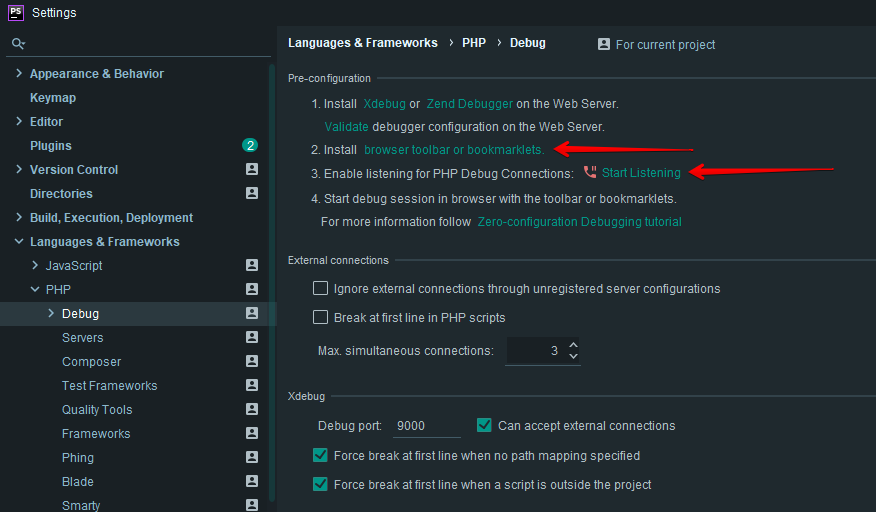Viewport: 876px width, 512px height.
Task: Enable Ignore external connections through unregistered servers
Action: coord(320,288)
